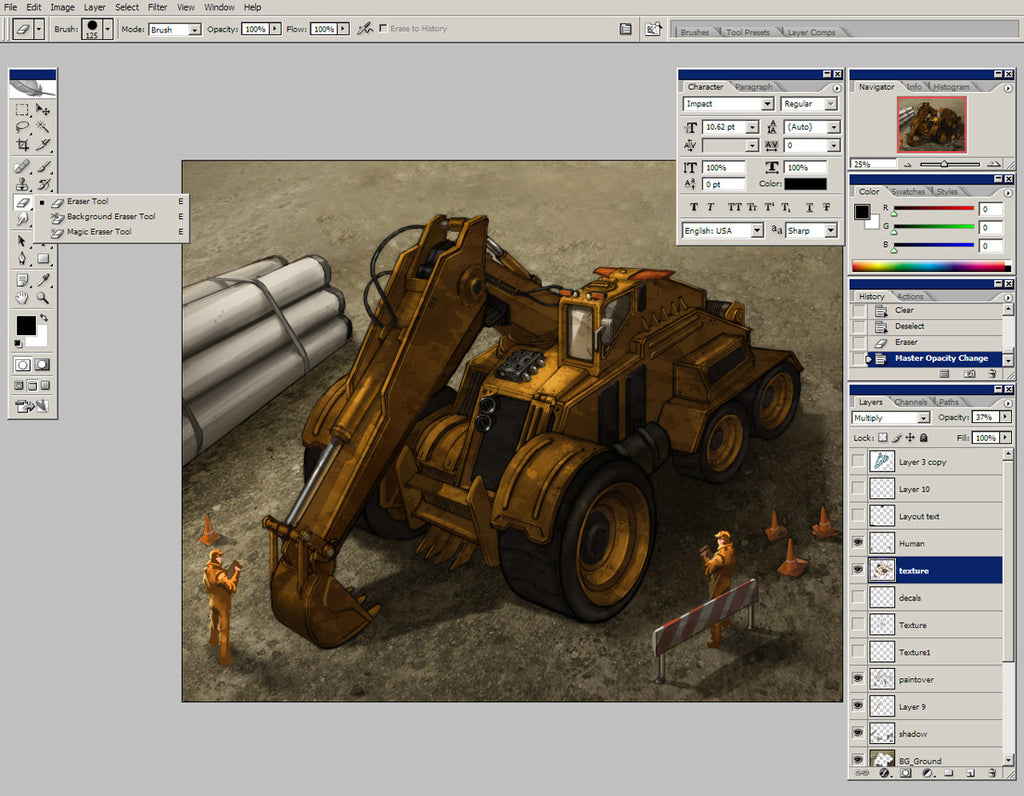Toggle visibility of the shadow layer
Screen dimensions: 1024x796
click(x=858, y=733)
